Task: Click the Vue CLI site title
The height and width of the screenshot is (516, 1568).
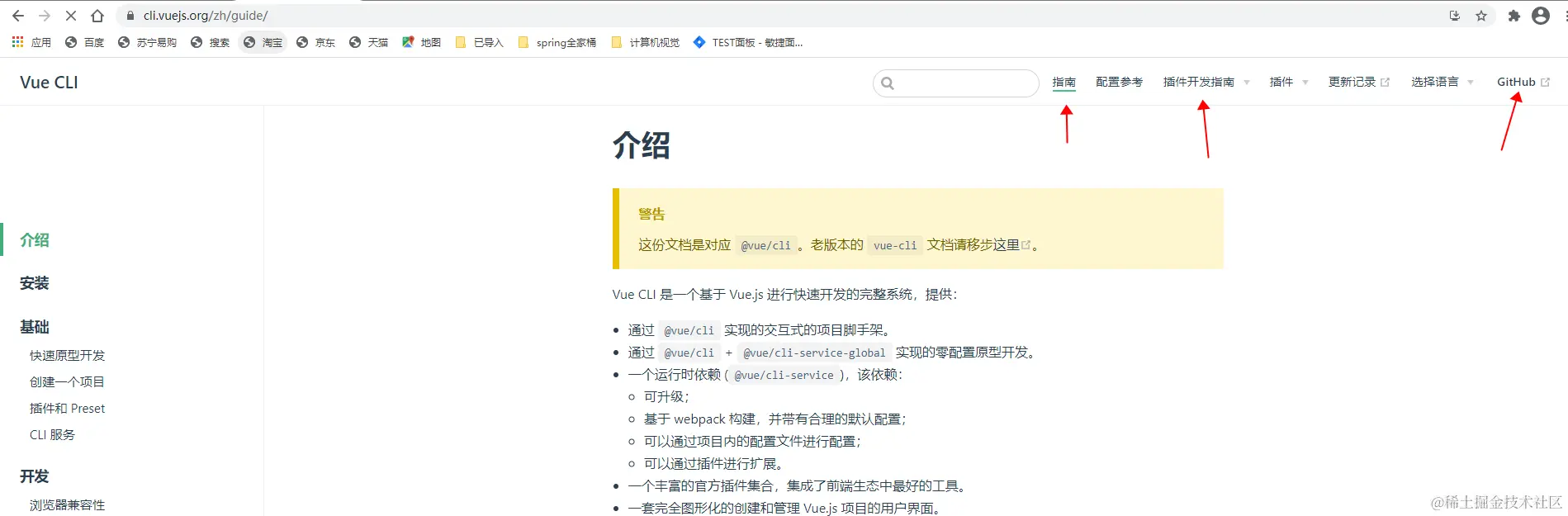Action: tap(49, 83)
